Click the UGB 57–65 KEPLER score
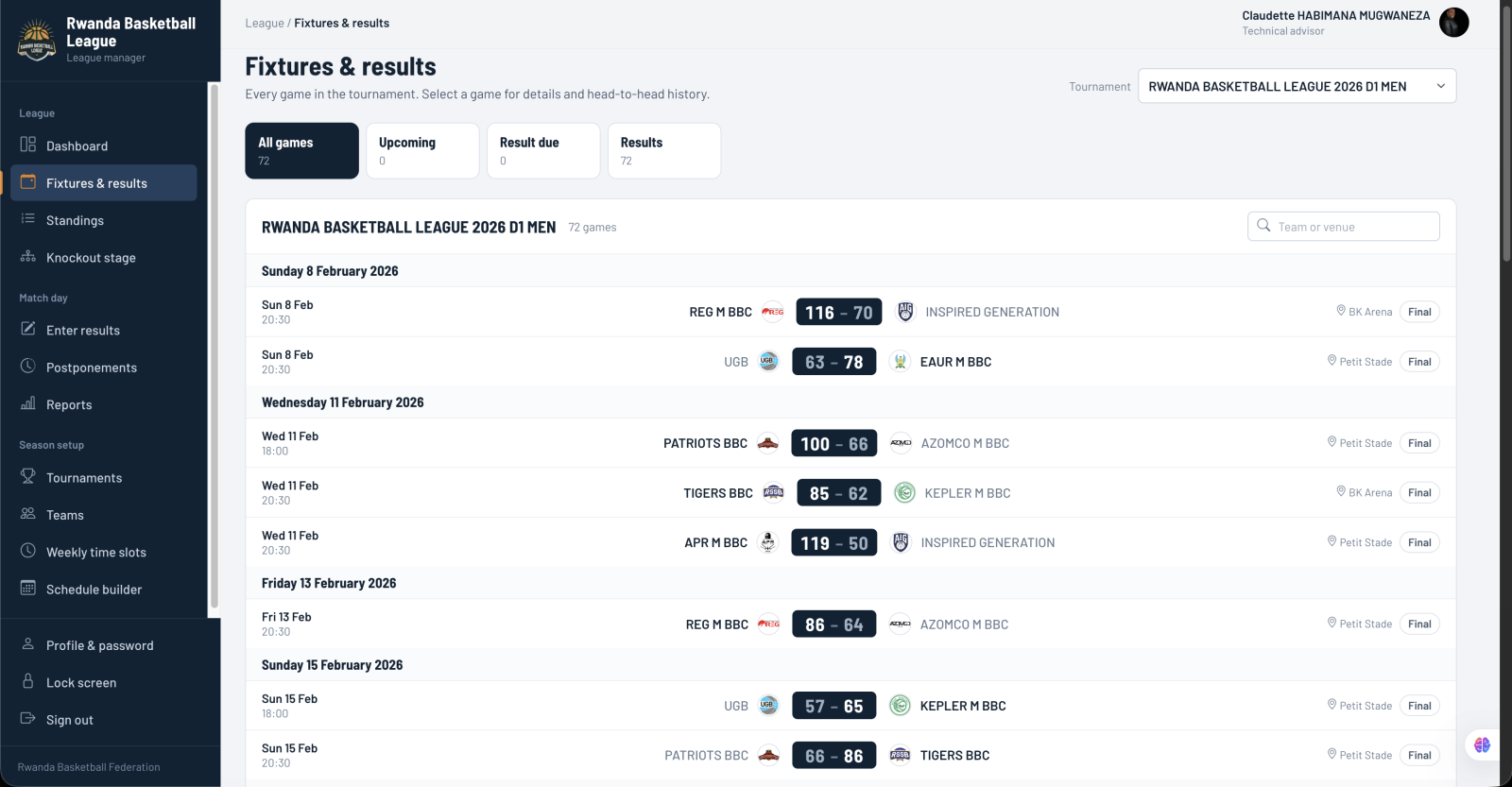This screenshot has width=1512, height=787. (x=834, y=706)
